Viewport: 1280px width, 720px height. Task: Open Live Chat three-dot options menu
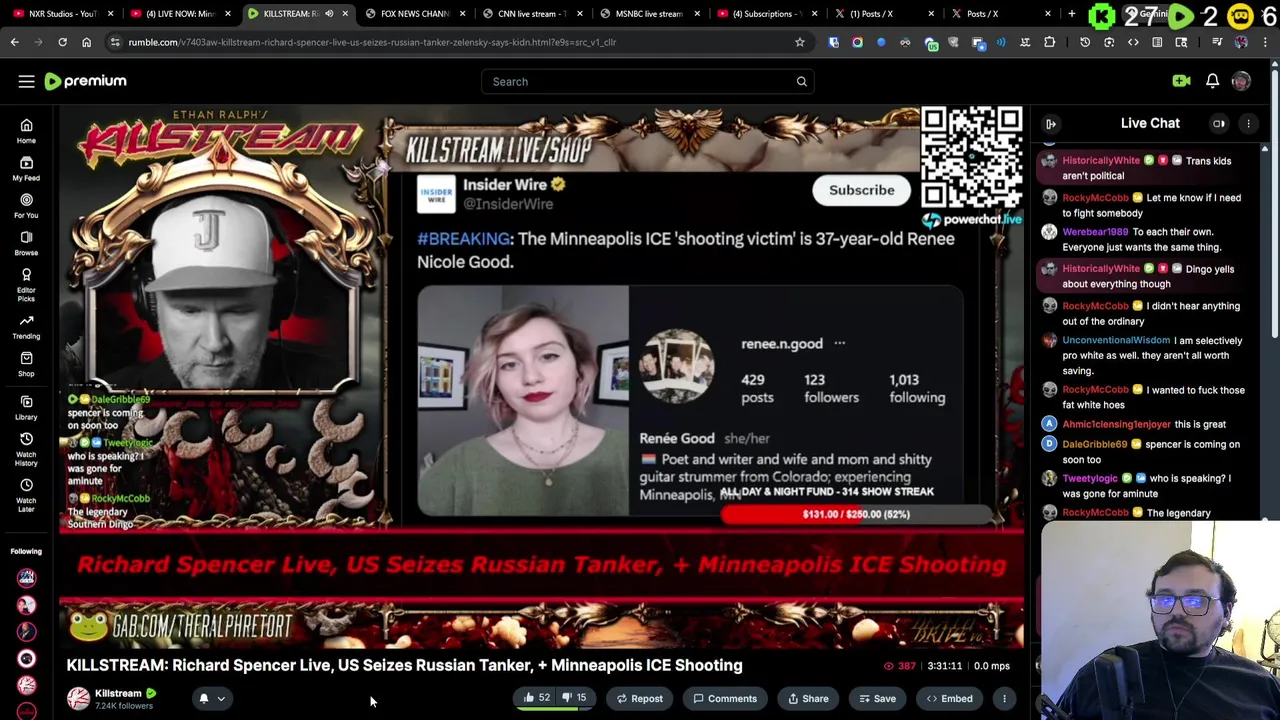[x=1248, y=123]
